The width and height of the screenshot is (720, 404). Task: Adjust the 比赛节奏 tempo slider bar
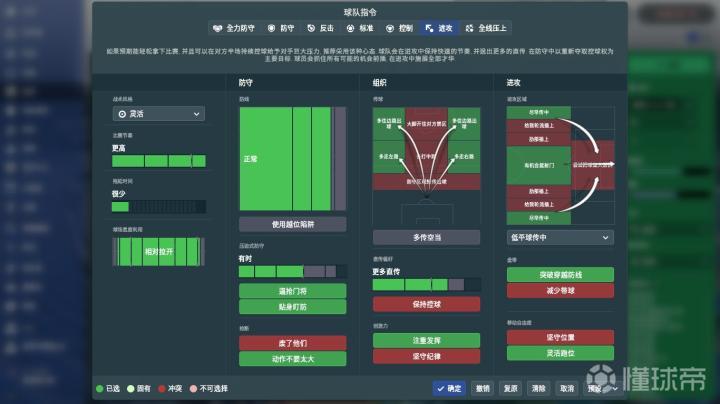pos(159,161)
